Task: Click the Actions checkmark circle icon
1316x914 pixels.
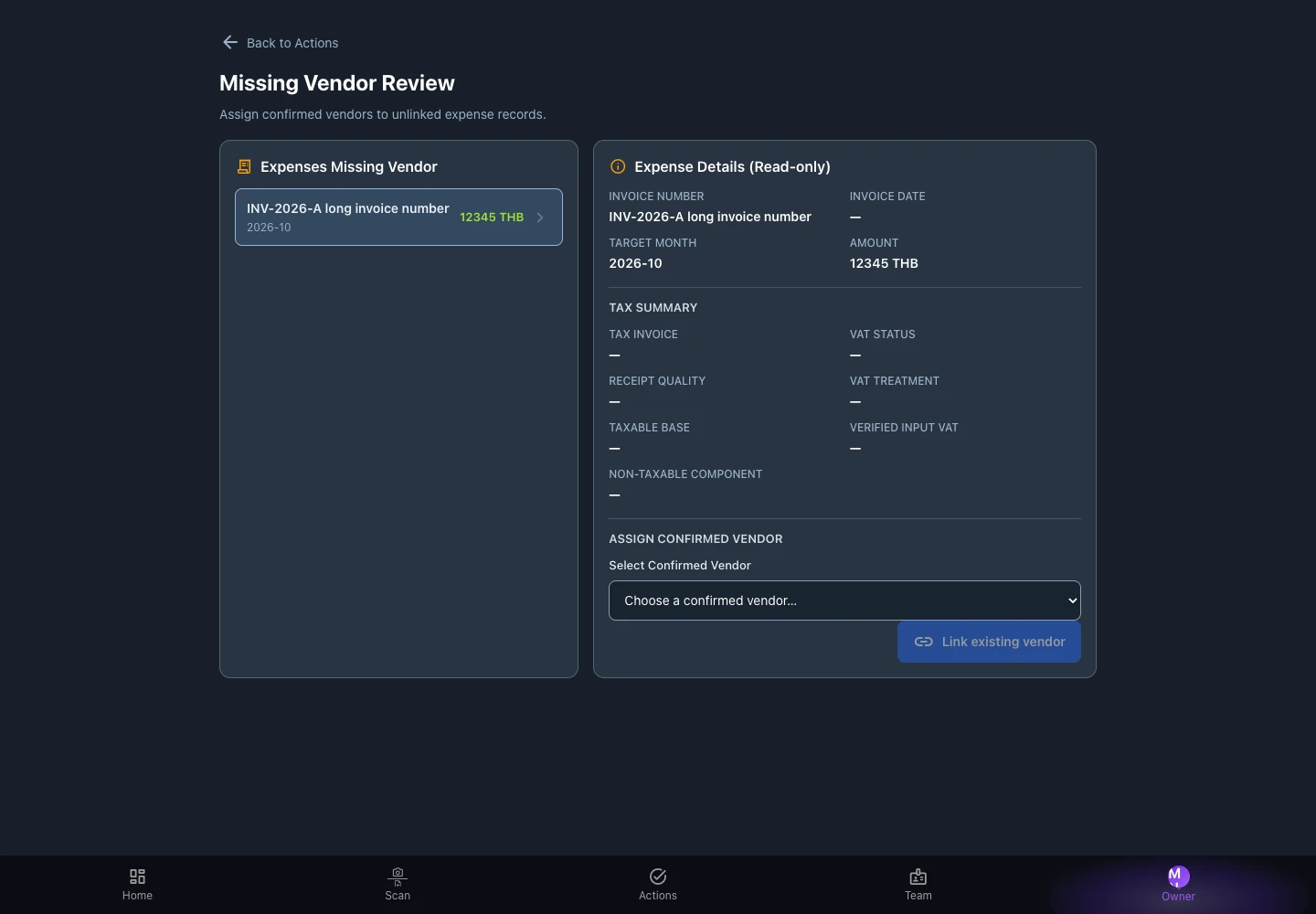Action: tap(658, 877)
